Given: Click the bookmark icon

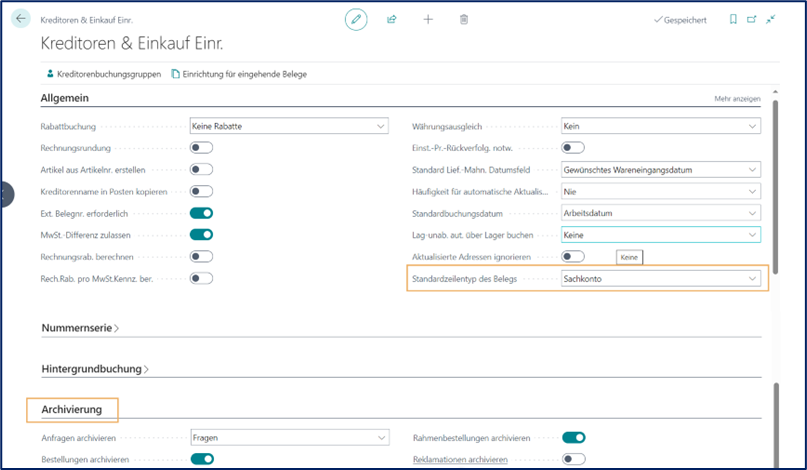Looking at the screenshot, I should tap(733, 19).
